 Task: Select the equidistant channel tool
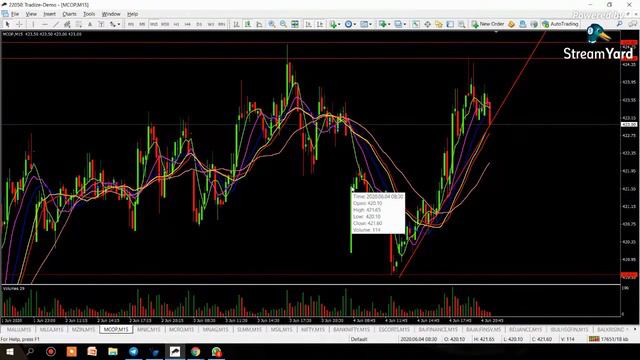[67, 24]
